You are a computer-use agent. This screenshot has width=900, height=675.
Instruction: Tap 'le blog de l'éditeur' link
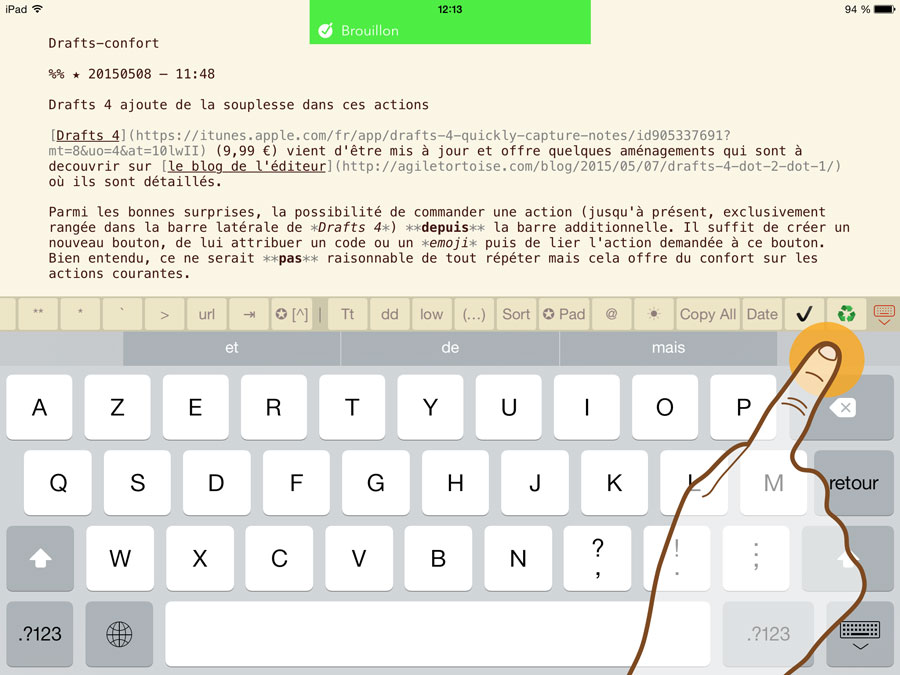(246, 166)
